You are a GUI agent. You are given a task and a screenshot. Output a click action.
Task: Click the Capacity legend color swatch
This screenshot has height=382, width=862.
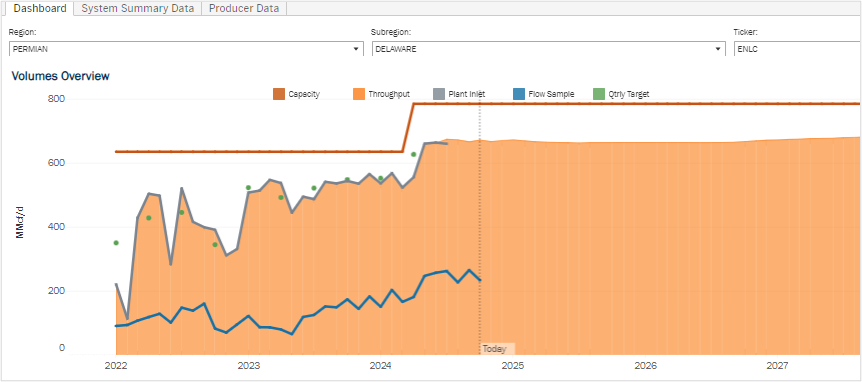[279, 94]
